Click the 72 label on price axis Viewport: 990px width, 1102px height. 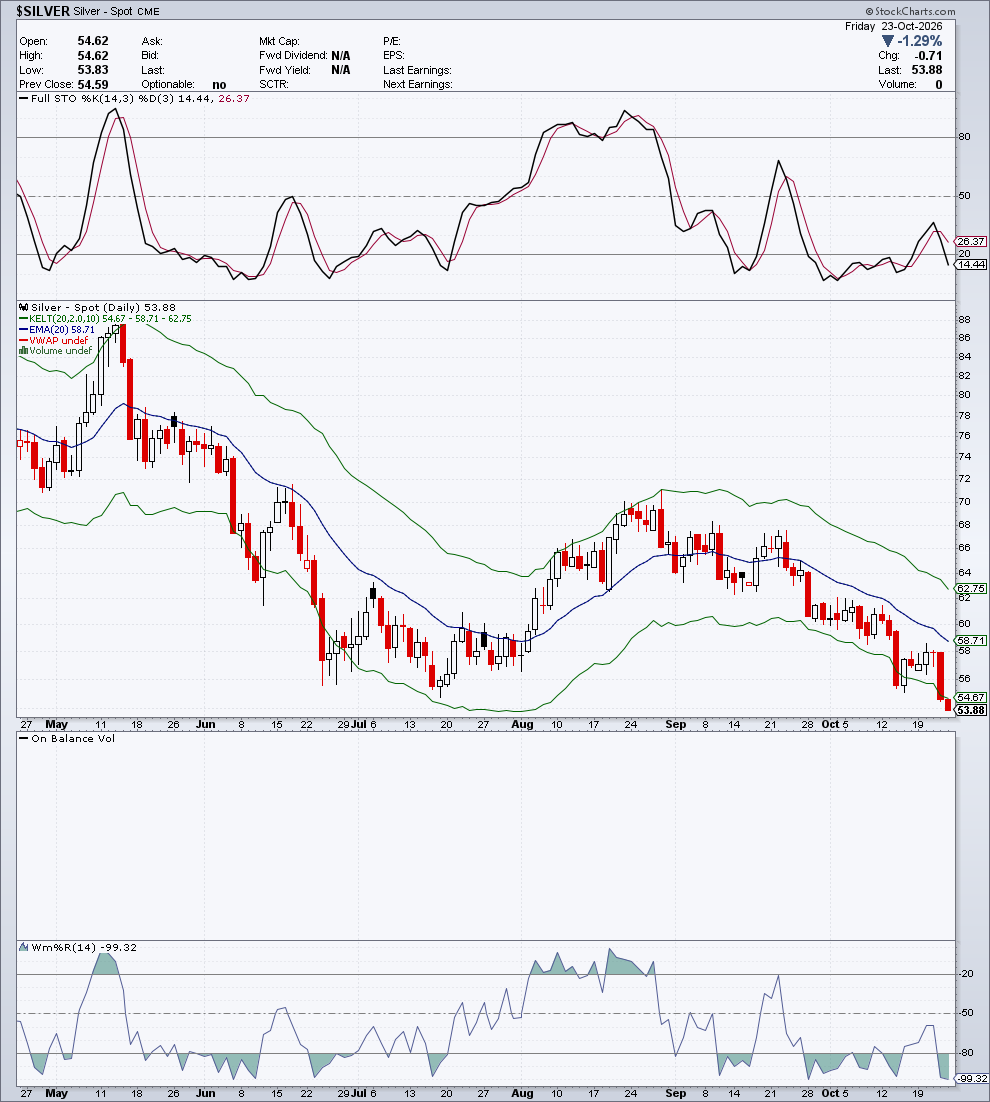[964, 479]
